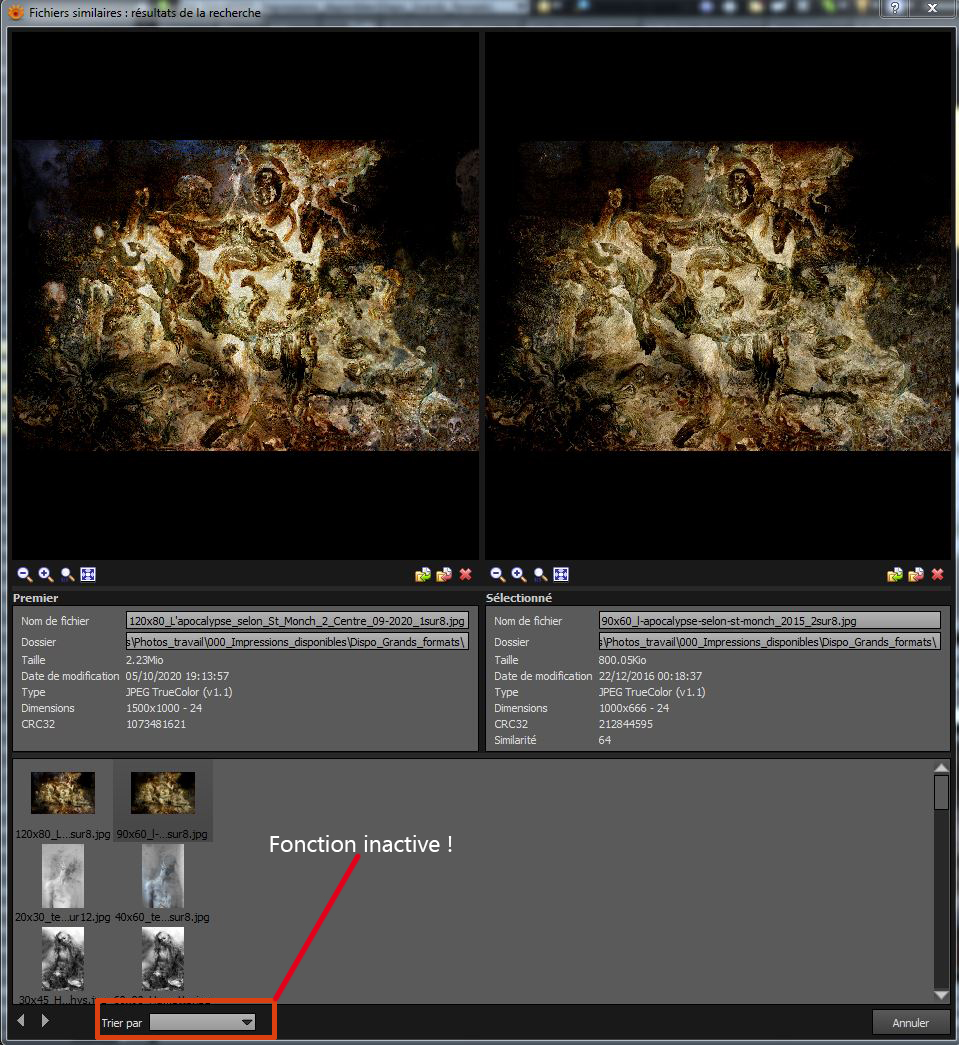Select the 20x30_te...ur12.jpg thumbnail
The image size is (959, 1045).
(63, 876)
